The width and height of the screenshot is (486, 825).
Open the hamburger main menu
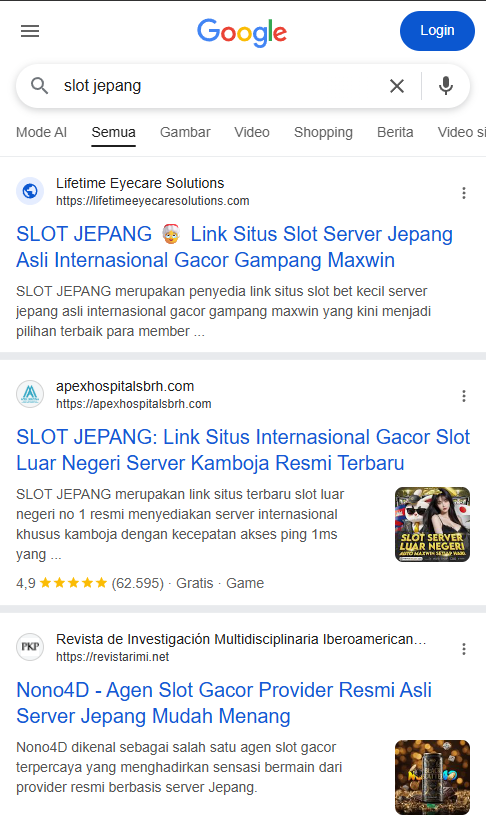(x=30, y=31)
